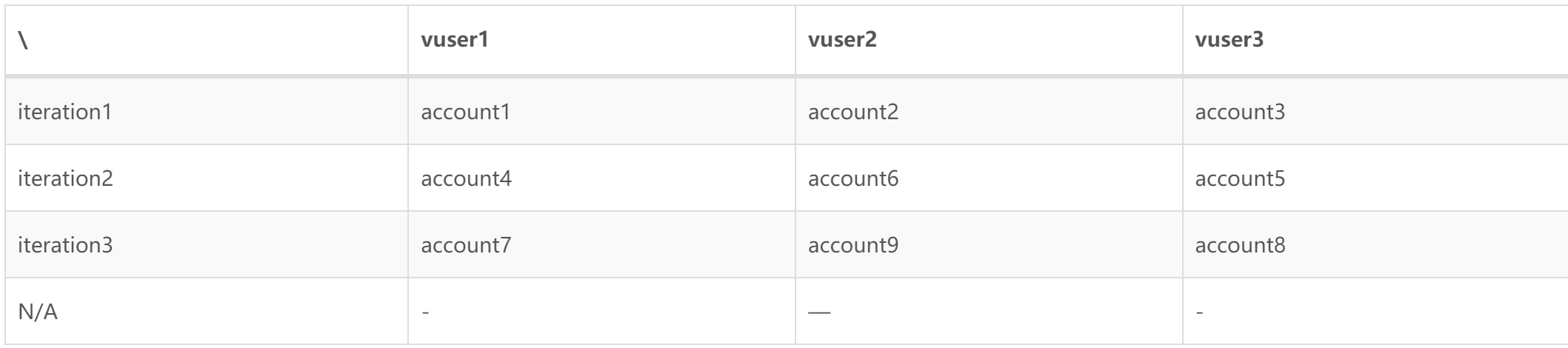Click the dash under vuser3 in N/A row
Image resolution: width=1568 pixels, height=348 pixels.
[x=1199, y=312]
